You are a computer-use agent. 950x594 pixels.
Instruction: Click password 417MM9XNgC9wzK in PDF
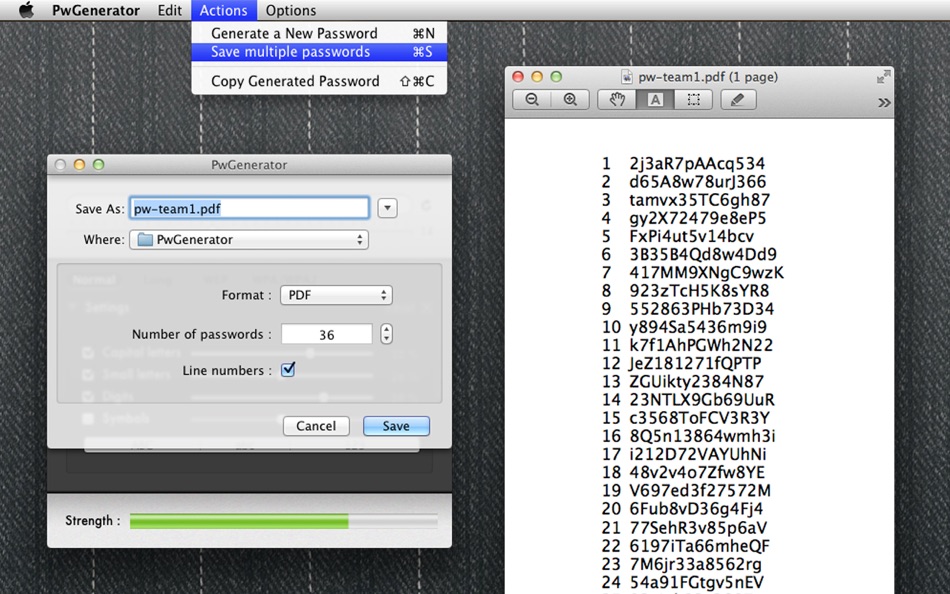(x=706, y=273)
